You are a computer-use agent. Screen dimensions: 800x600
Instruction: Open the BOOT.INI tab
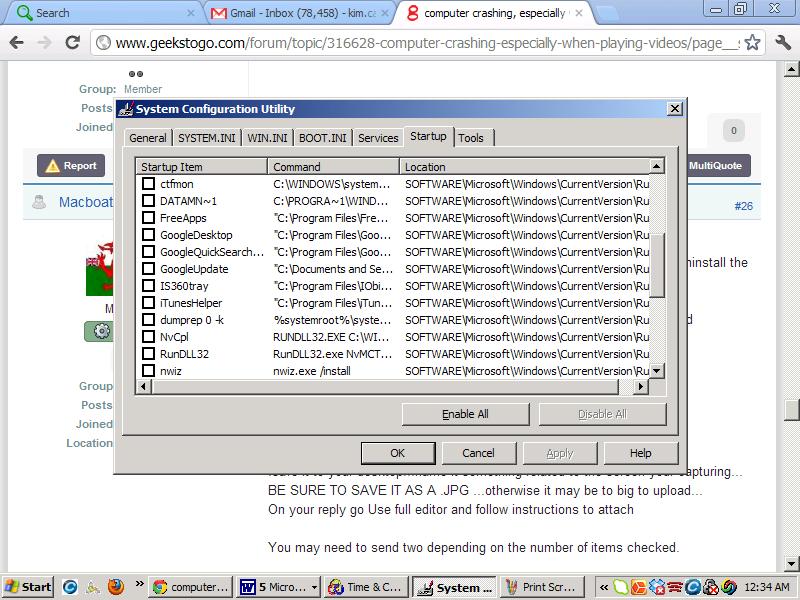[x=322, y=138]
